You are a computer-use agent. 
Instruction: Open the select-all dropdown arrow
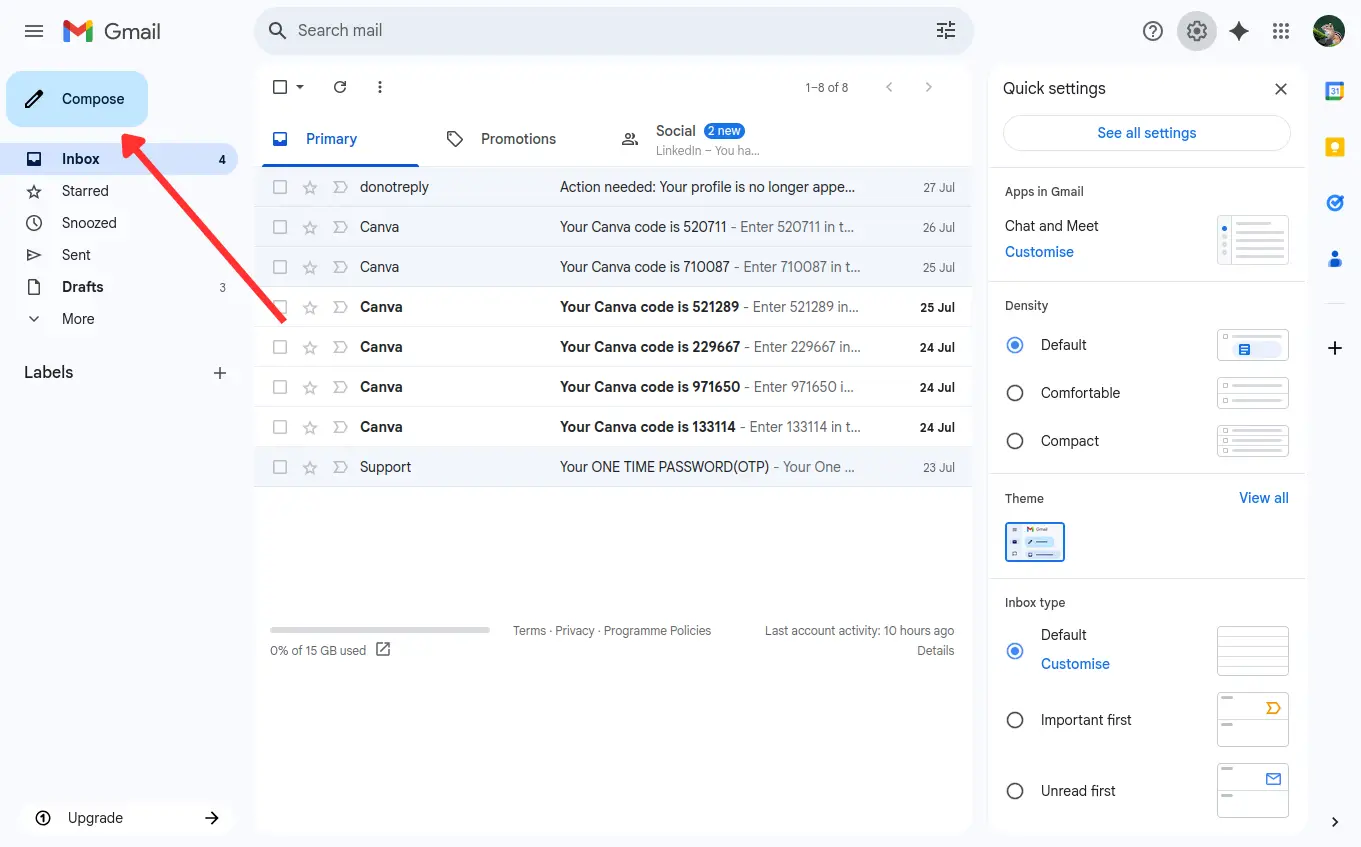tap(300, 87)
